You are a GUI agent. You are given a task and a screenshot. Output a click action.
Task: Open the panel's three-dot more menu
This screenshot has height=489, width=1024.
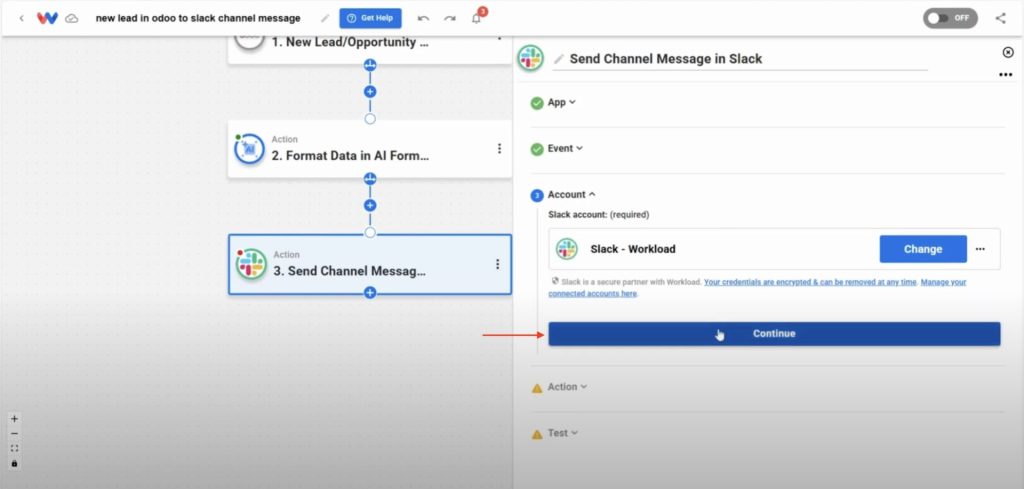(1006, 75)
